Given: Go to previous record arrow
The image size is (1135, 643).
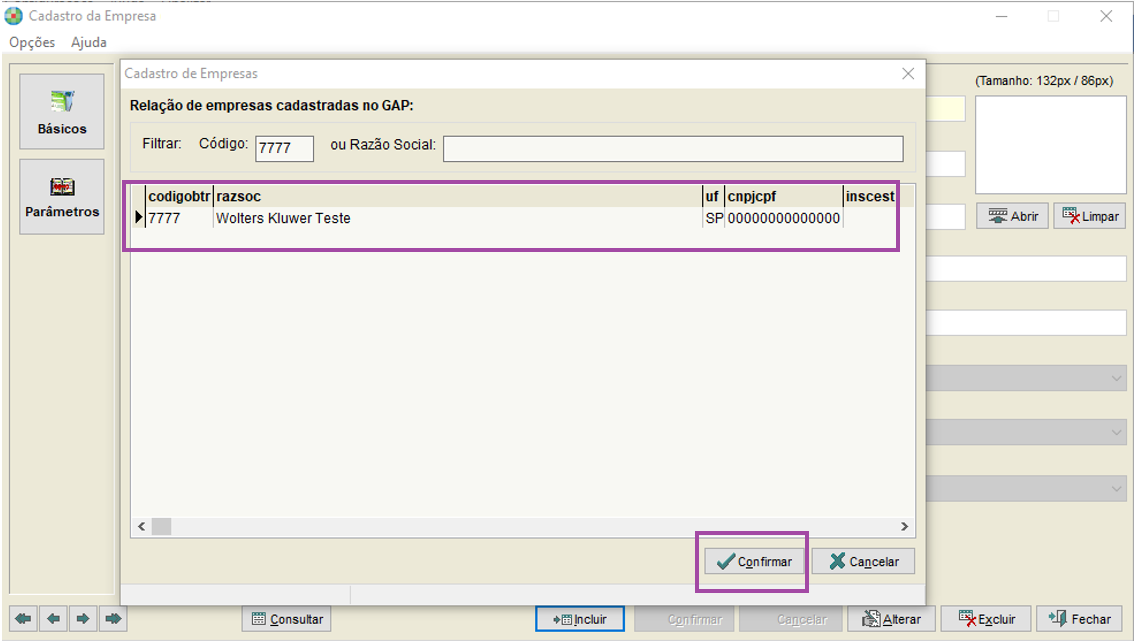Looking at the screenshot, I should click(x=54, y=619).
